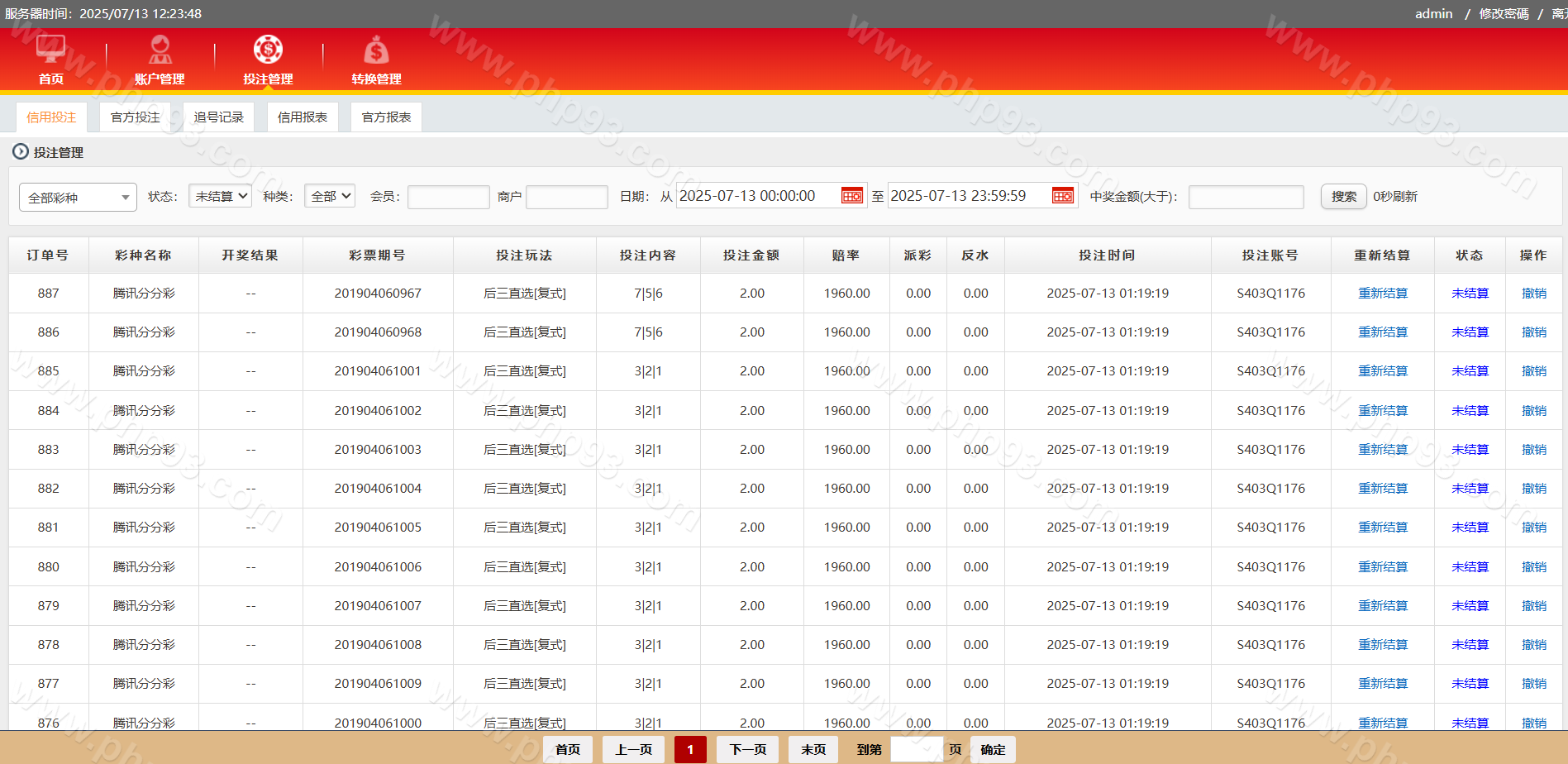The width and height of the screenshot is (1568, 764).
Task: Switch to the 官方投注 tab
Action: coord(135,117)
